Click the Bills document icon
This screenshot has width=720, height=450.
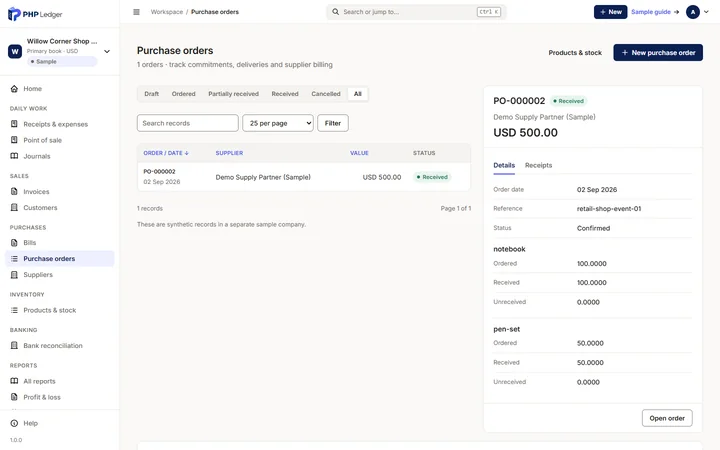point(14,242)
